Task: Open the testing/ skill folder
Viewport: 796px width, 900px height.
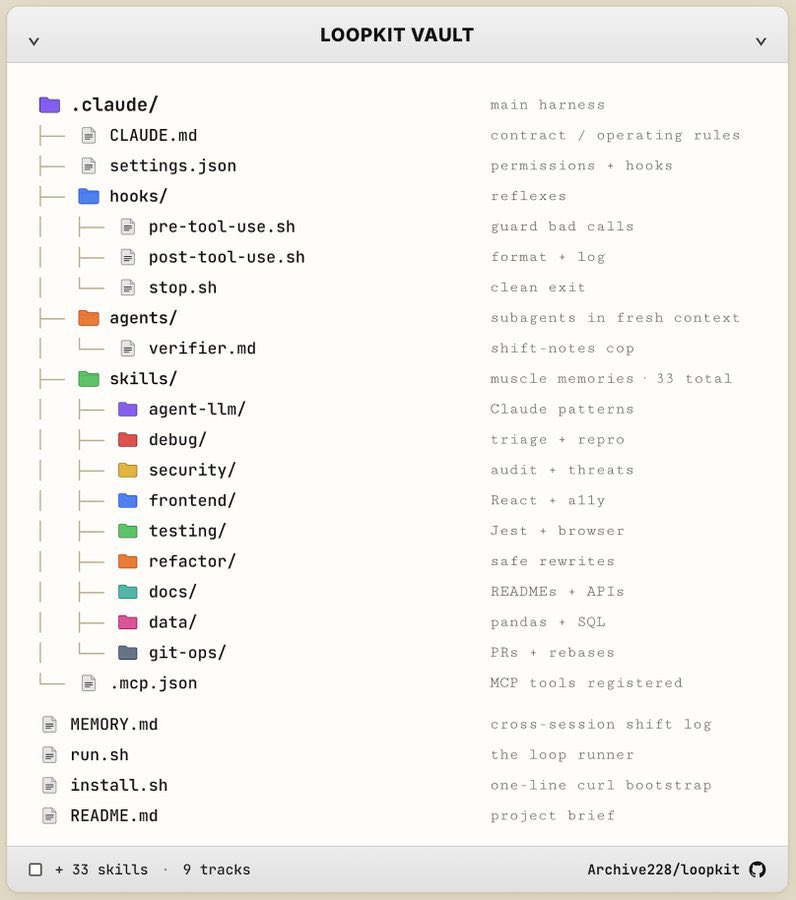Action: (x=187, y=531)
